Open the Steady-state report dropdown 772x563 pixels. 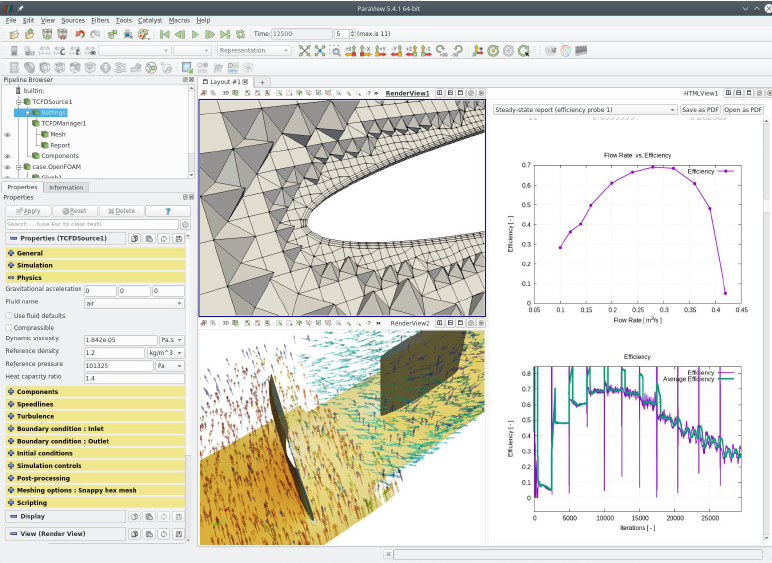[585, 110]
